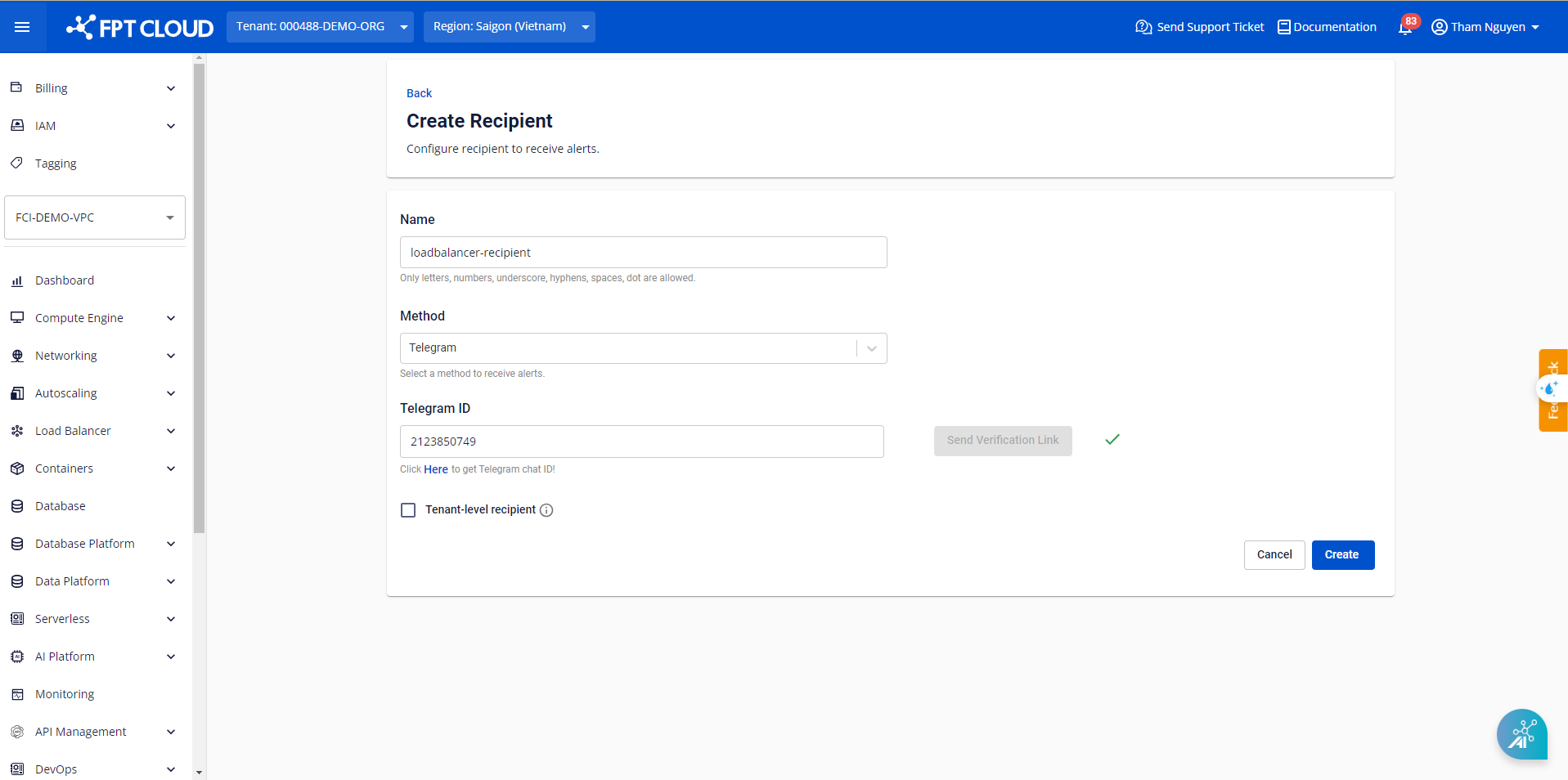
Task: Click the Send Support Ticket icon
Action: pos(1143,27)
